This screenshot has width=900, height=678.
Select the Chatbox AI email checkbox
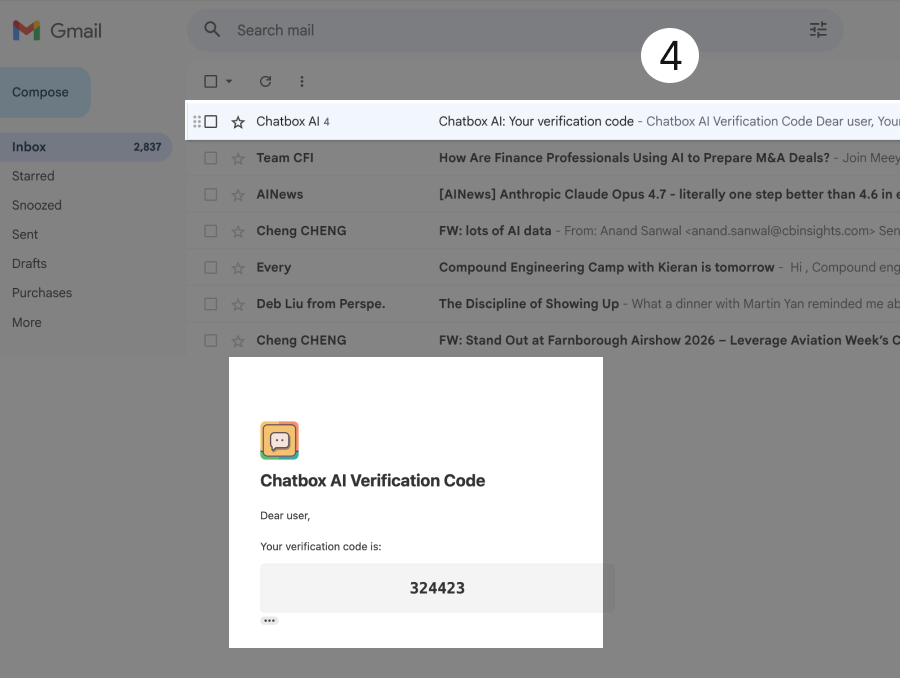point(211,122)
